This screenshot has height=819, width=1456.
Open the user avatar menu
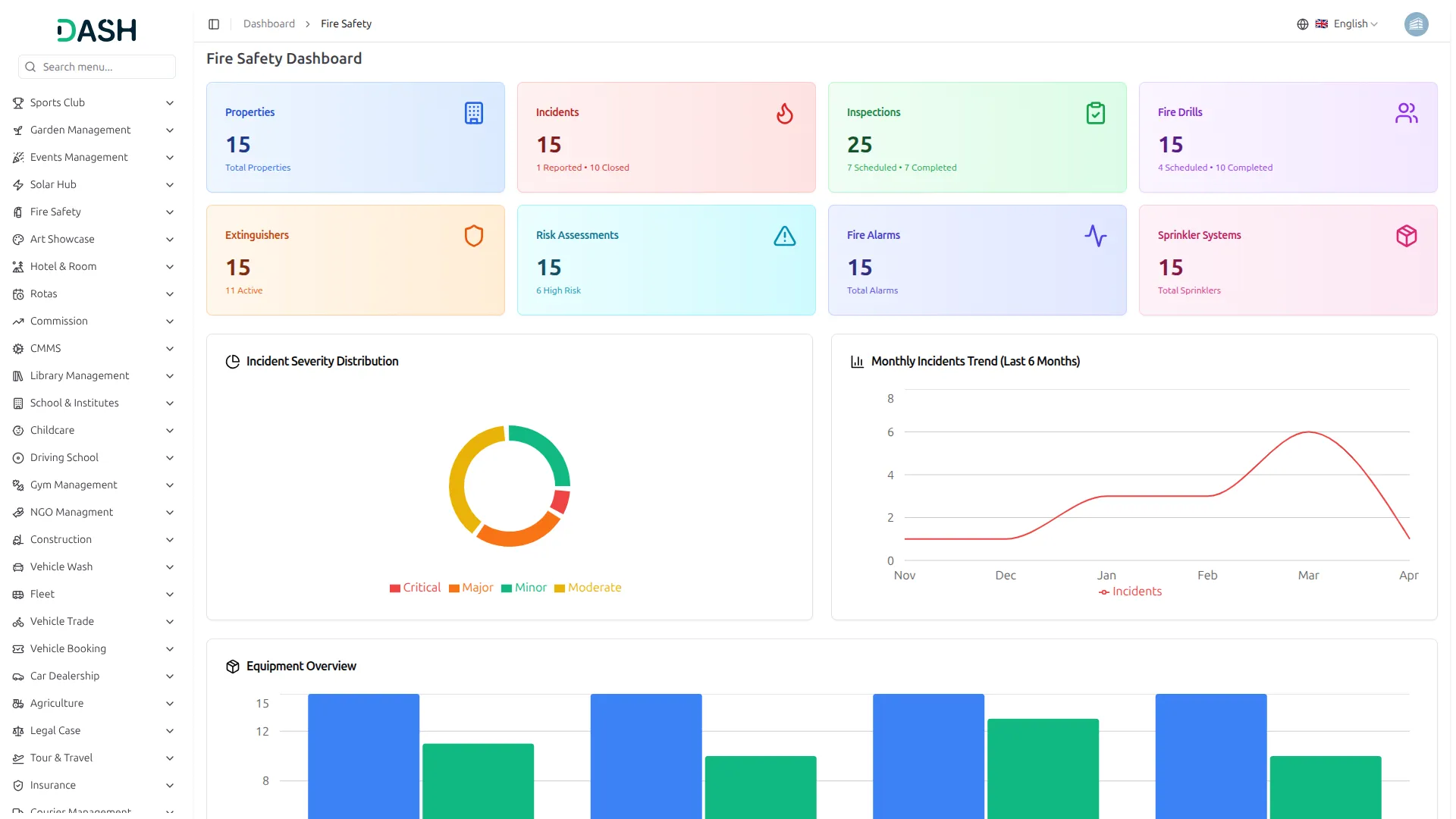pyautogui.click(x=1416, y=24)
